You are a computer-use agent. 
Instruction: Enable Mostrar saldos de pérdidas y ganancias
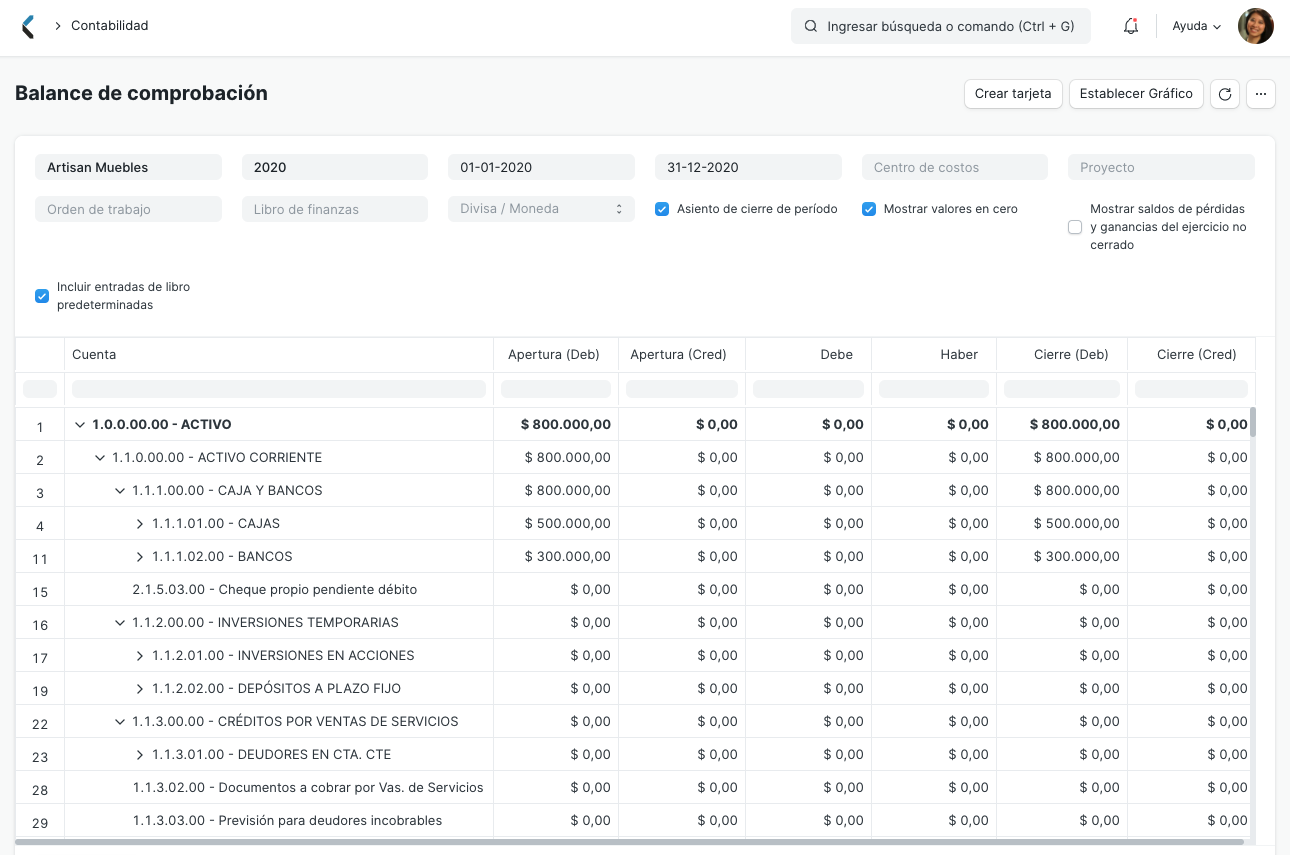pyautogui.click(x=1074, y=227)
